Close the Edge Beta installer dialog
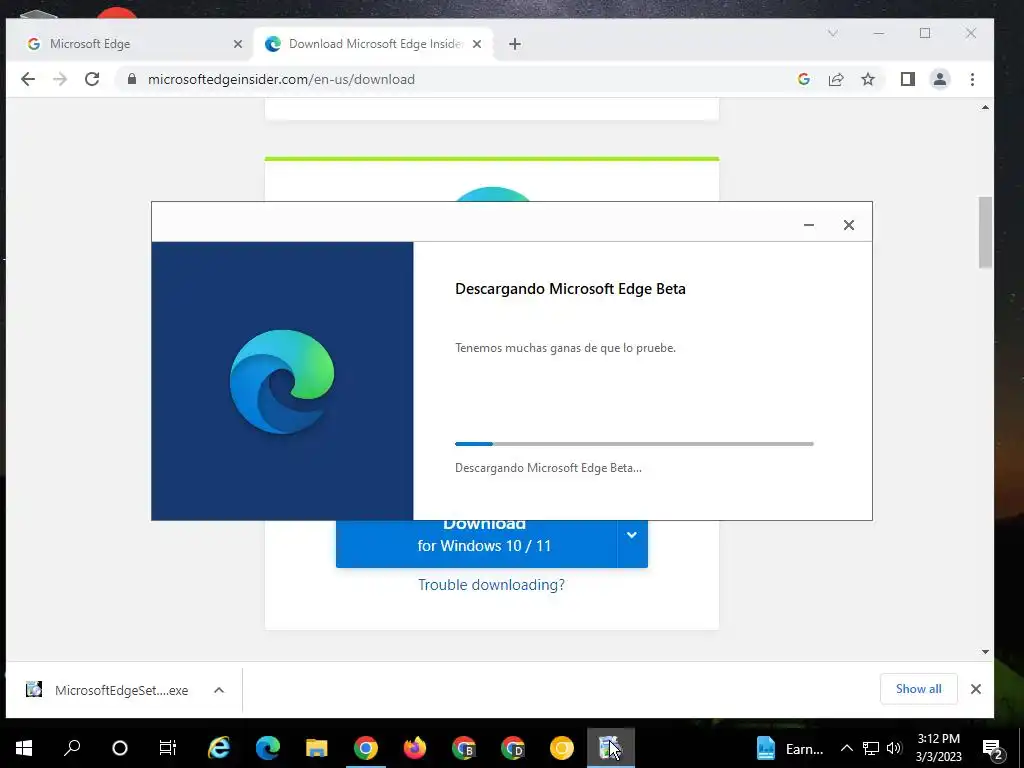The image size is (1024, 768). 848,225
